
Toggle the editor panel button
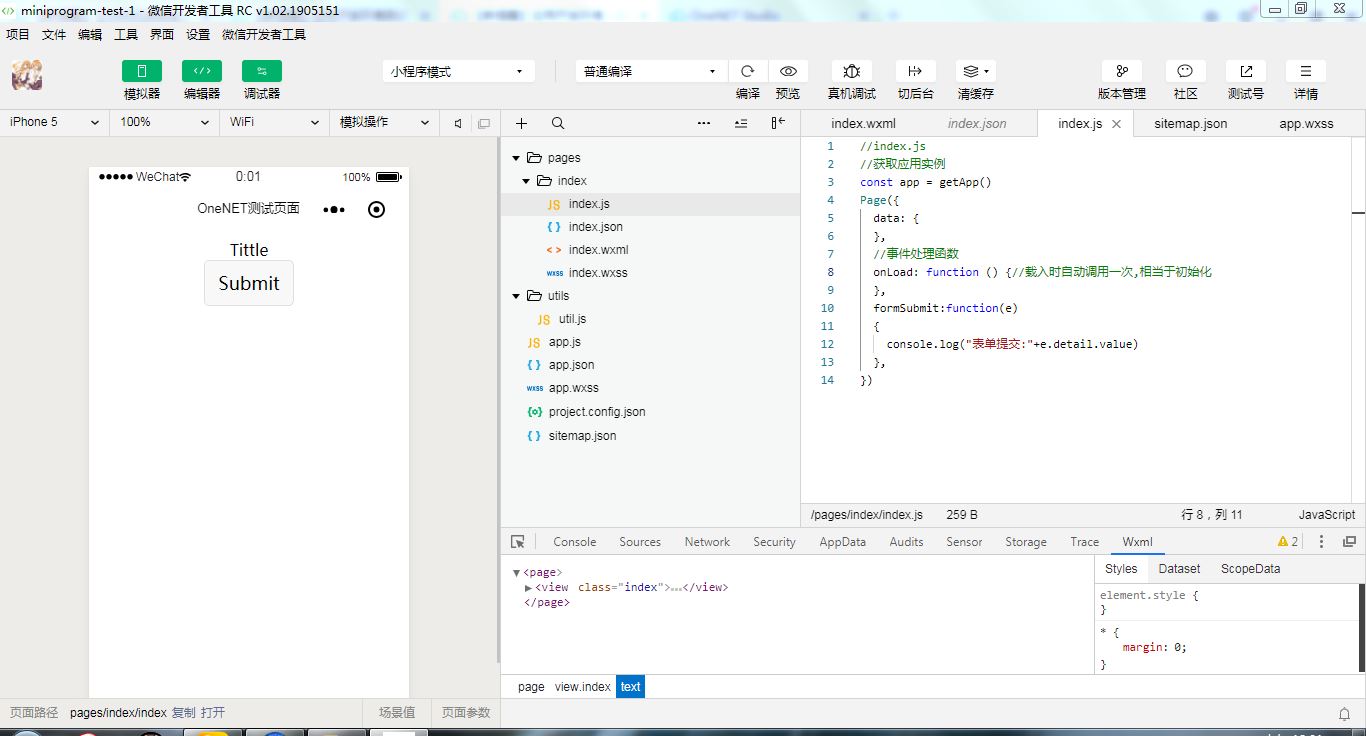[202, 71]
